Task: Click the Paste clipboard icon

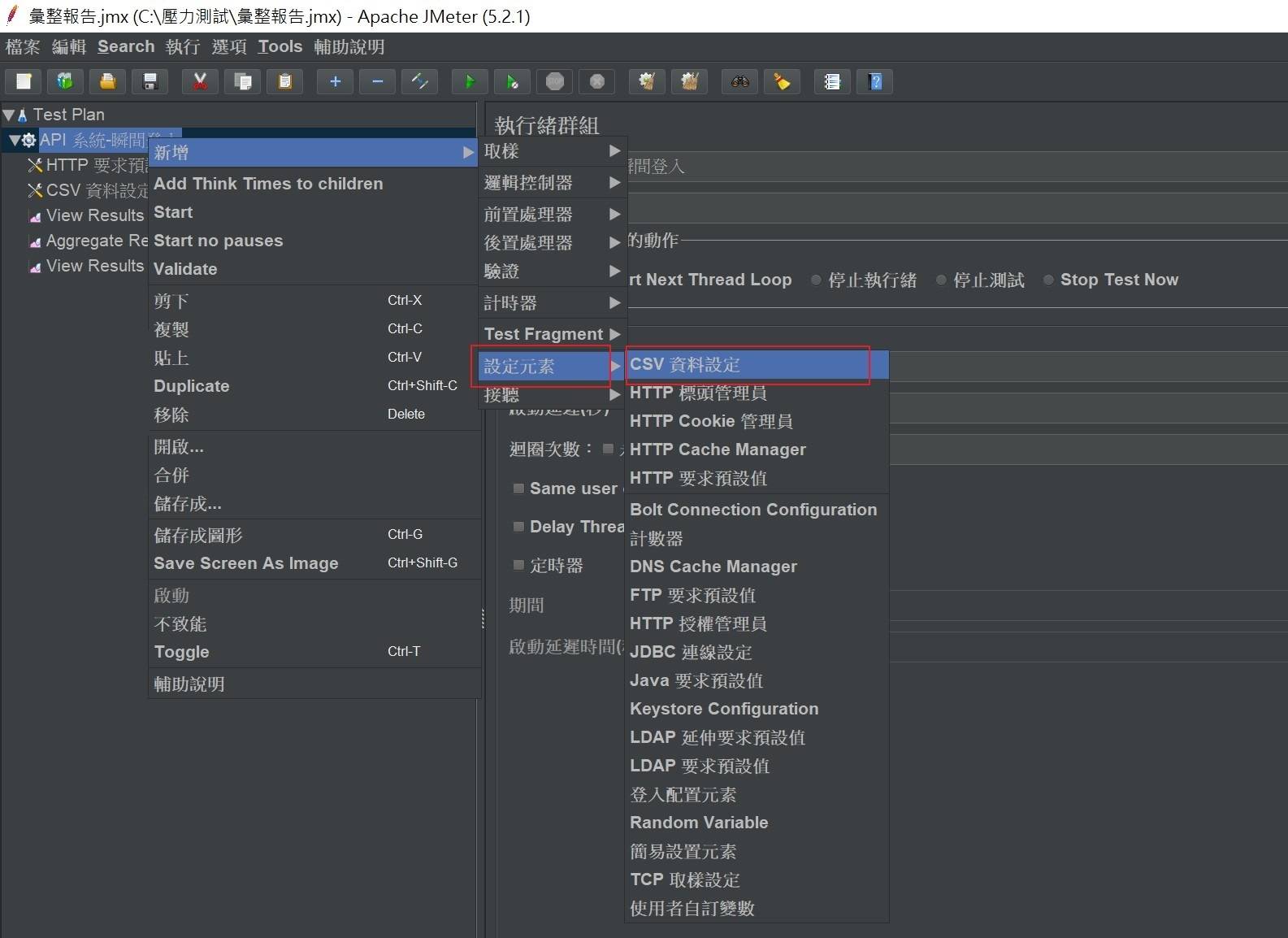Action: [284, 81]
